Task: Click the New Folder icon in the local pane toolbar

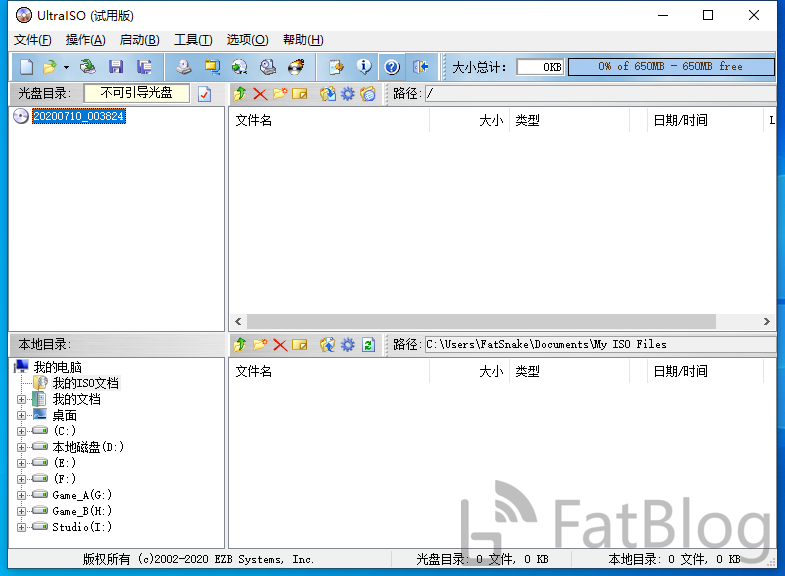Action: click(x=260, y=344)
